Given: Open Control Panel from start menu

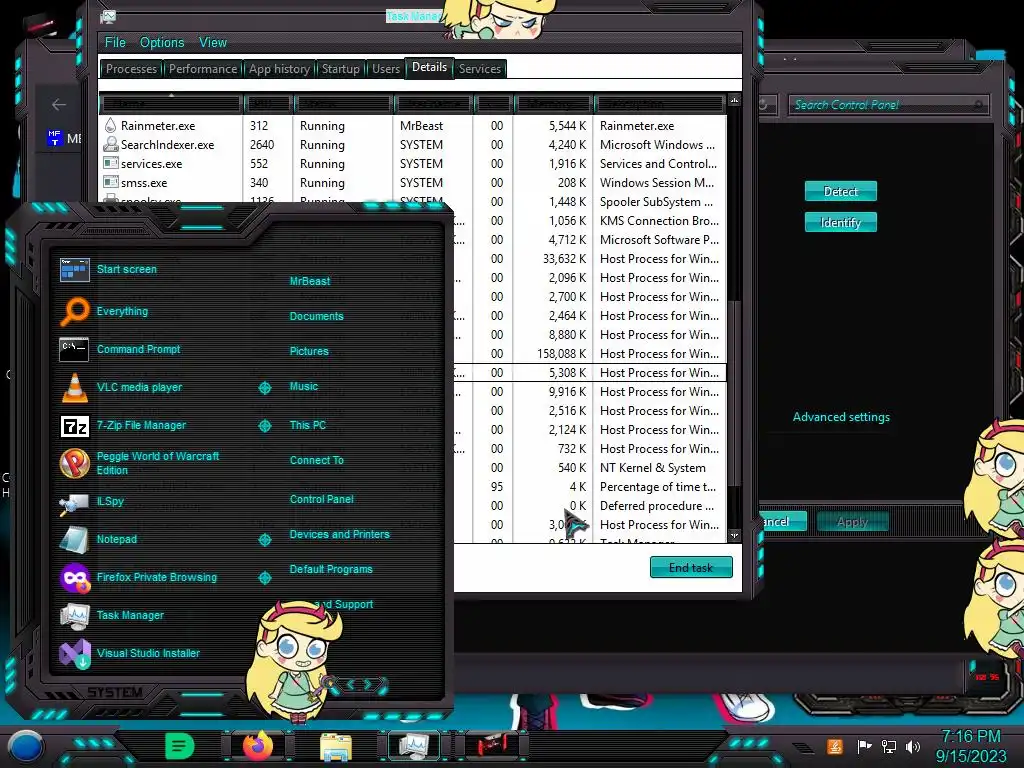Looking at the screenshot, I should point(321,499).
